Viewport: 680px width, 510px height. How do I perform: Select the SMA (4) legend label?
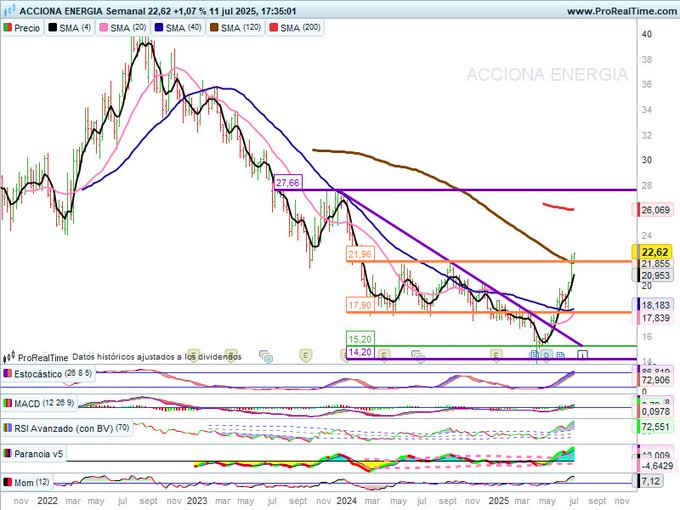coord(75,28)
